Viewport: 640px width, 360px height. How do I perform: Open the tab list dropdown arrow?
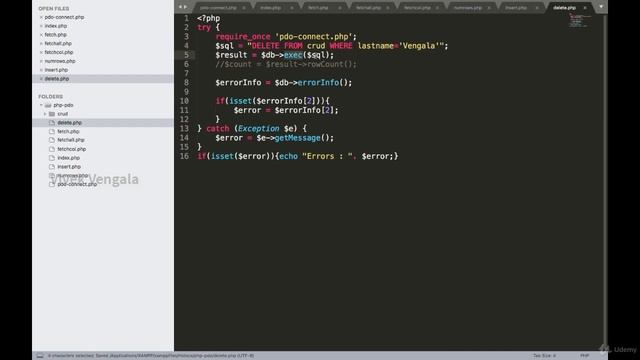point(601,7)
